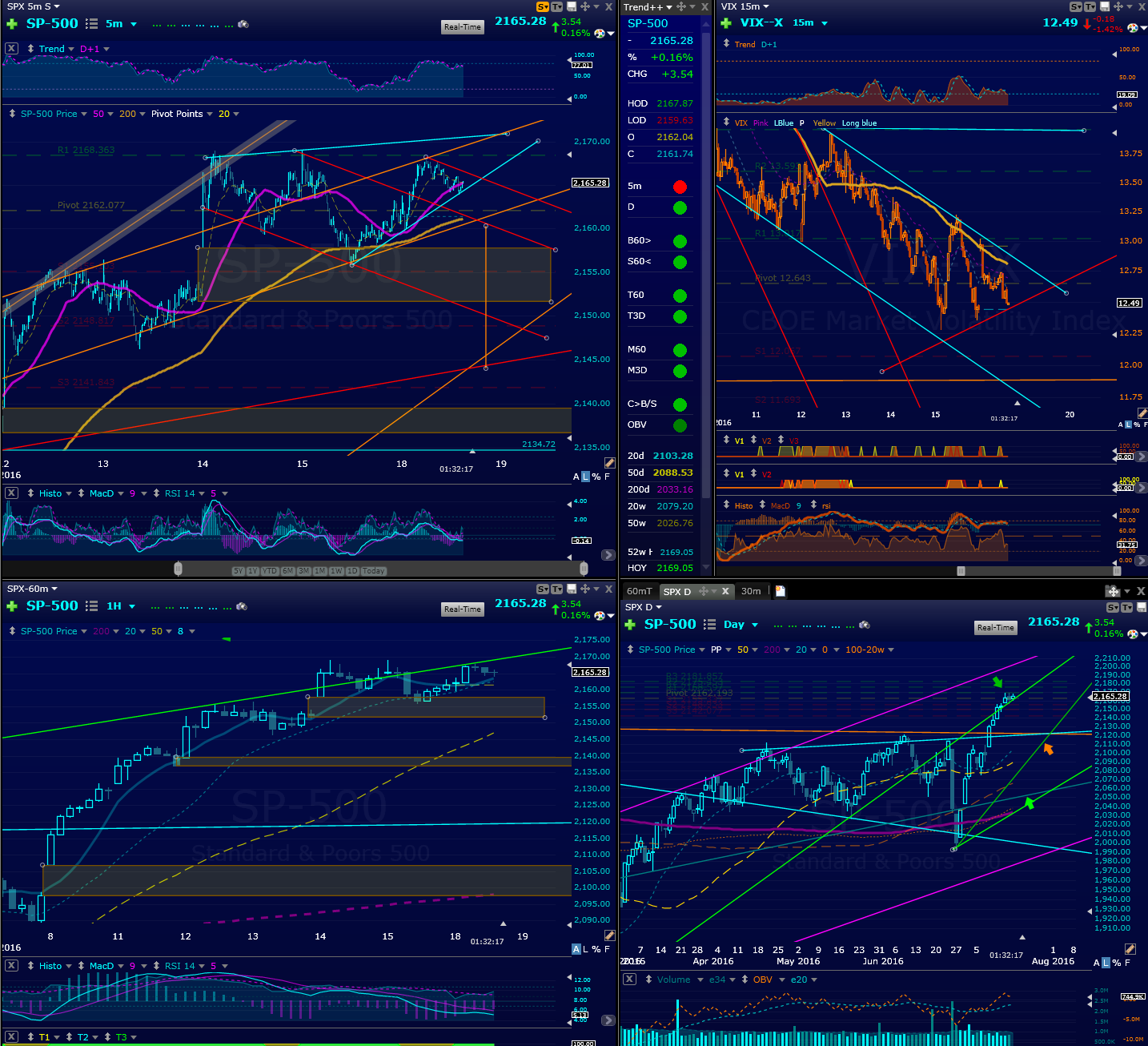This screenshot has height=1046, width=1148.
Task: Toggle A auto scale in SPX 5m chart
Action: 576,477
